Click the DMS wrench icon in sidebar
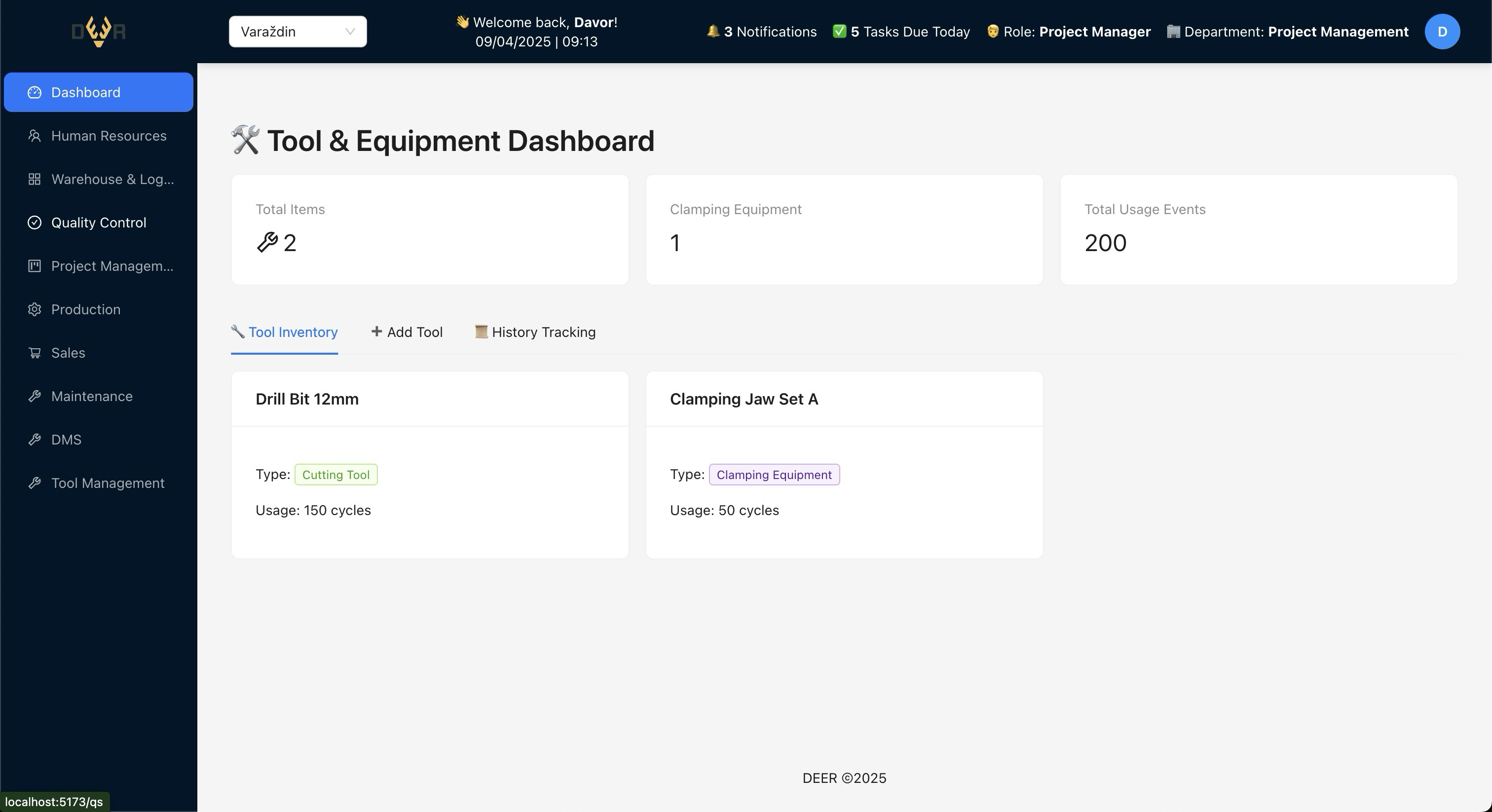This screenshot has height=812, width=1492. (x=35, y=440)
